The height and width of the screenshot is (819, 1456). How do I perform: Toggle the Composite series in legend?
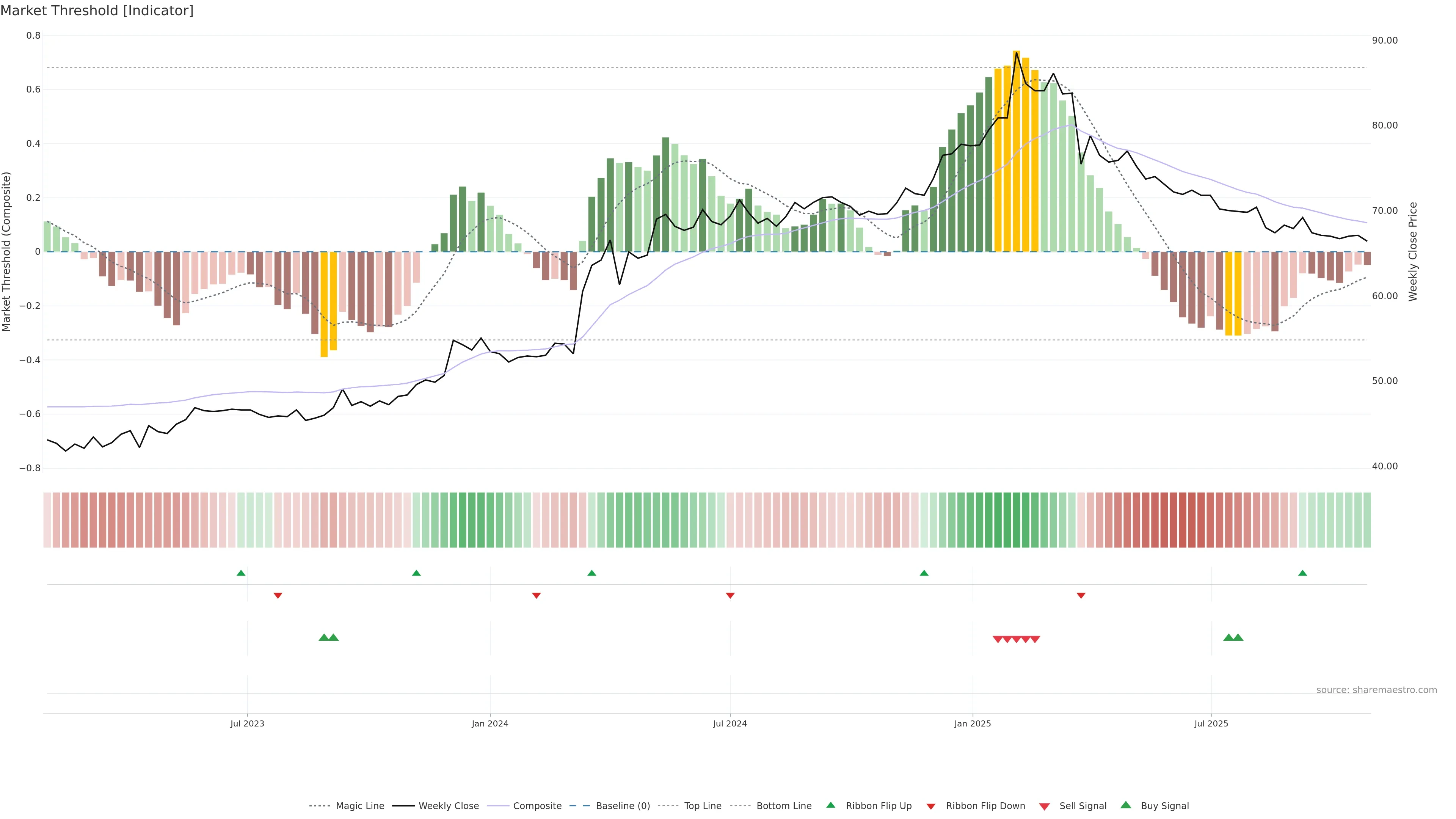[537, 806]
